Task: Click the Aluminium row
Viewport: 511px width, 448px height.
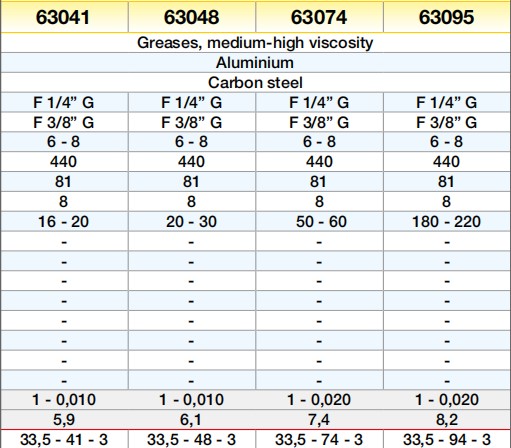Action: pyautogui.click(x=255, y=63)
